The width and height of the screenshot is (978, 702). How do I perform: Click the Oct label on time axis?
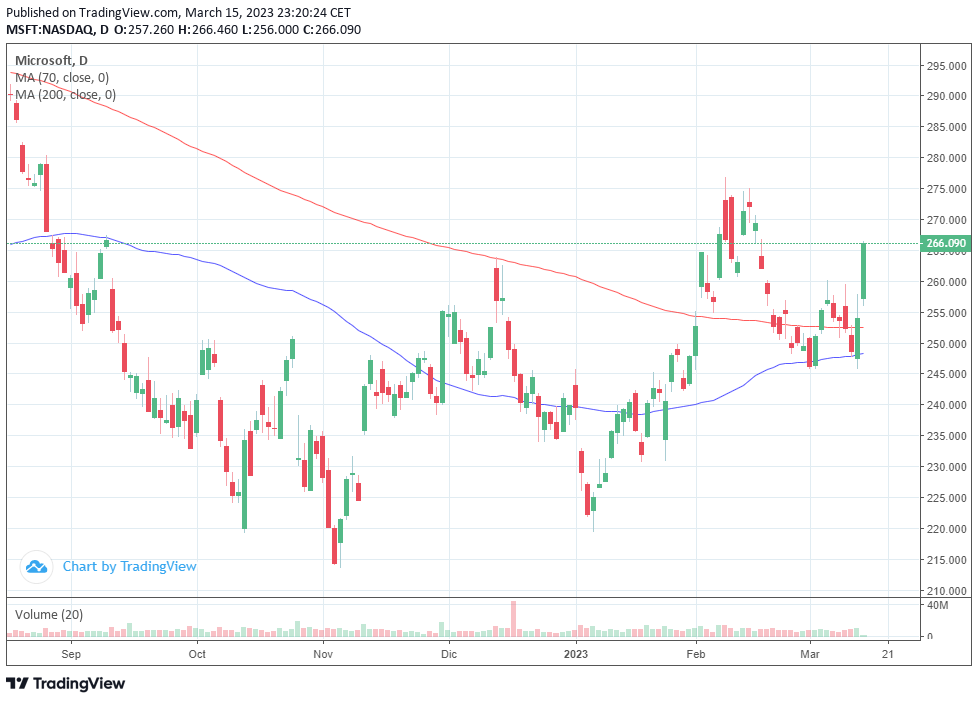pos(197,654)
